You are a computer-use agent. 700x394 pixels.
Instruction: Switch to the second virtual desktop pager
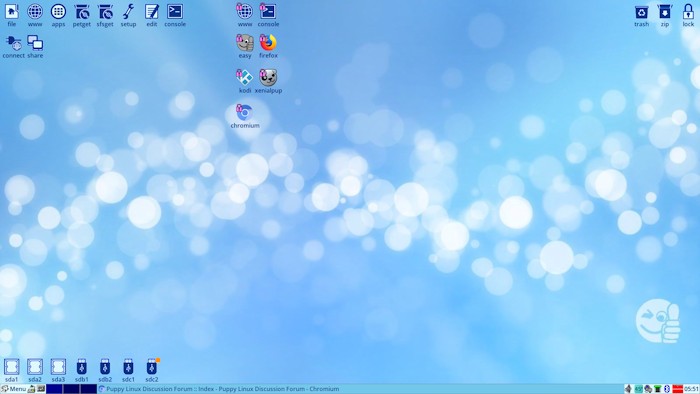tap(71, 389)
